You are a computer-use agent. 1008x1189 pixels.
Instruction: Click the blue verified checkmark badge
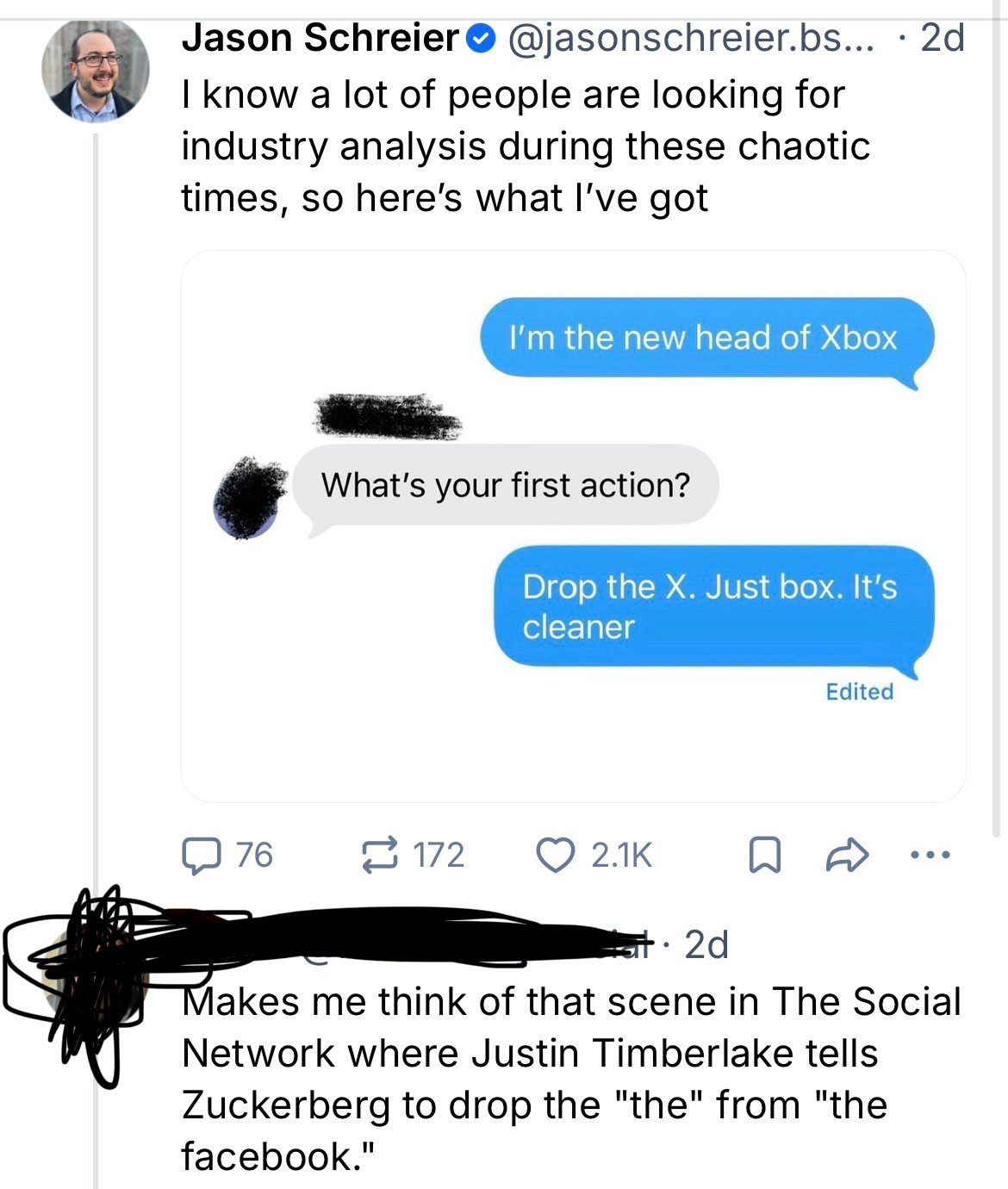(481, 39)
